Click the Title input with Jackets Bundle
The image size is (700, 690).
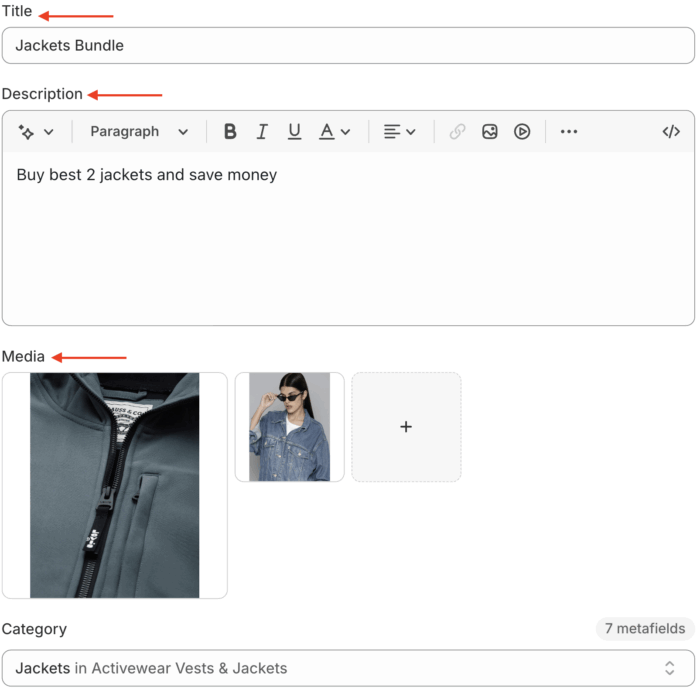tap(348, 46)
